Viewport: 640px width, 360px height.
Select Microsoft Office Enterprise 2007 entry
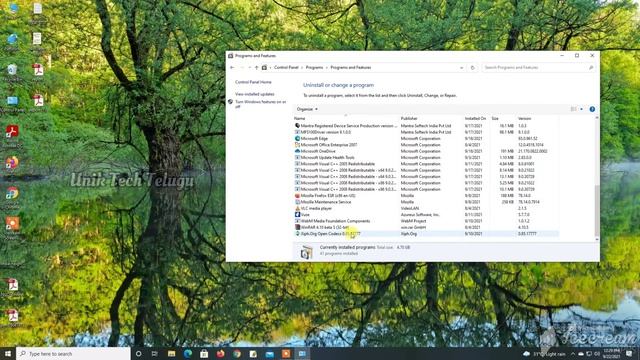point(426,145)
